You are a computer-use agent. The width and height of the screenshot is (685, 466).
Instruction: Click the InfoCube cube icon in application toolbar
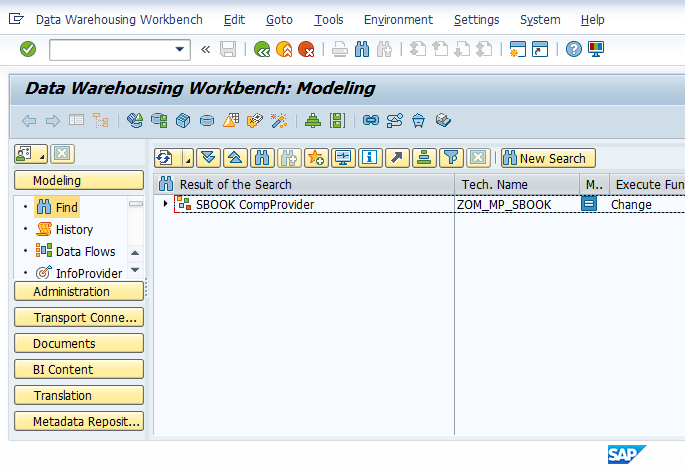[183, 121]
